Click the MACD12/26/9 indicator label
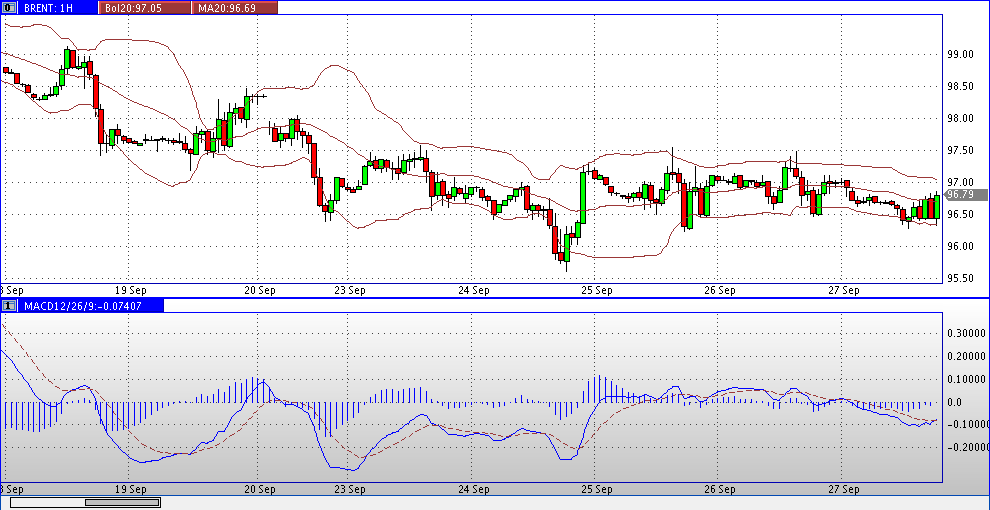This screenshot has width=990, height=510. coord(91,306)
